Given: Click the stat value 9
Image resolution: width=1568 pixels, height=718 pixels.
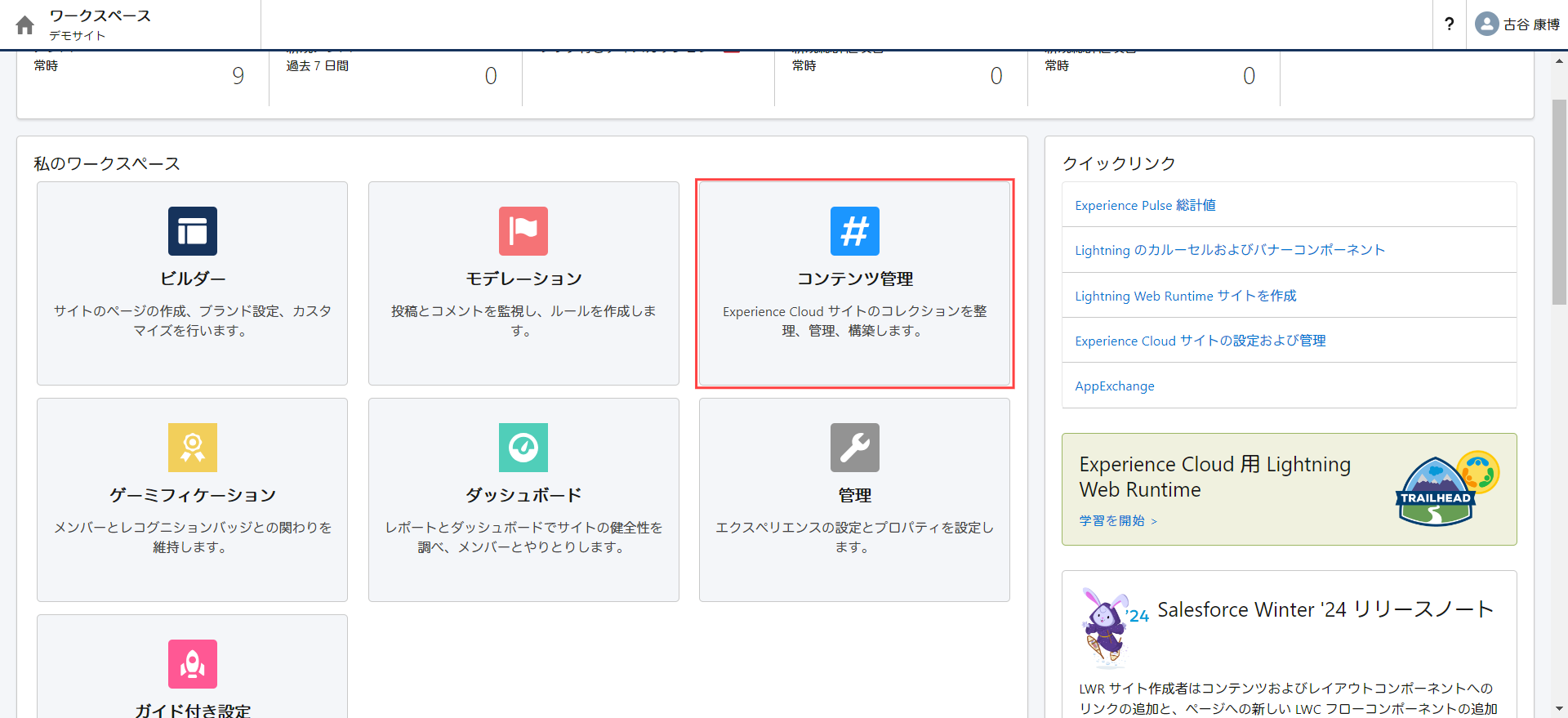Looking at the screenshot, I should tap(238, 76).
